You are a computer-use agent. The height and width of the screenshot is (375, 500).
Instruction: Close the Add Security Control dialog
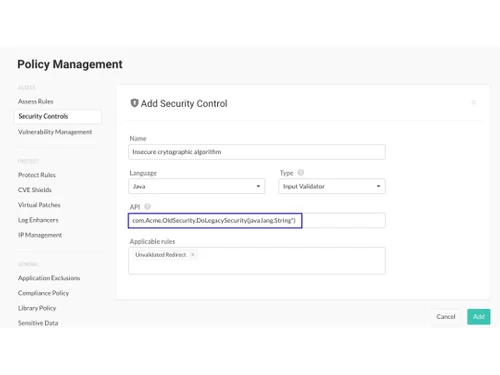473,102
